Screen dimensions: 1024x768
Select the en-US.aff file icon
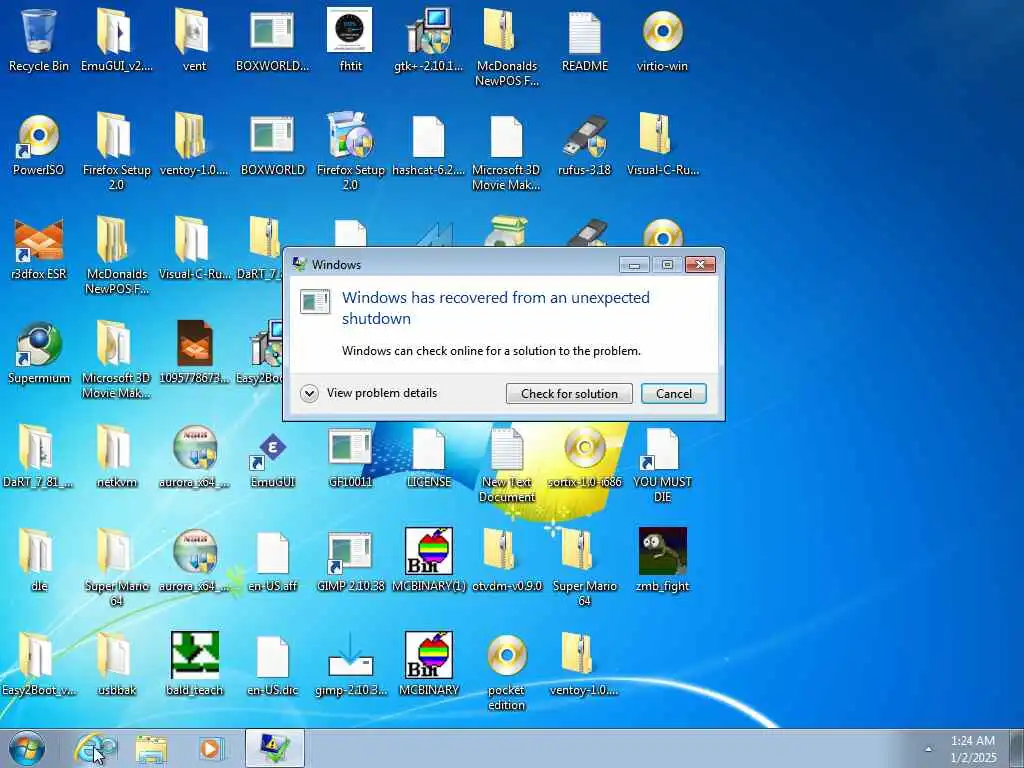pos(272,552)
